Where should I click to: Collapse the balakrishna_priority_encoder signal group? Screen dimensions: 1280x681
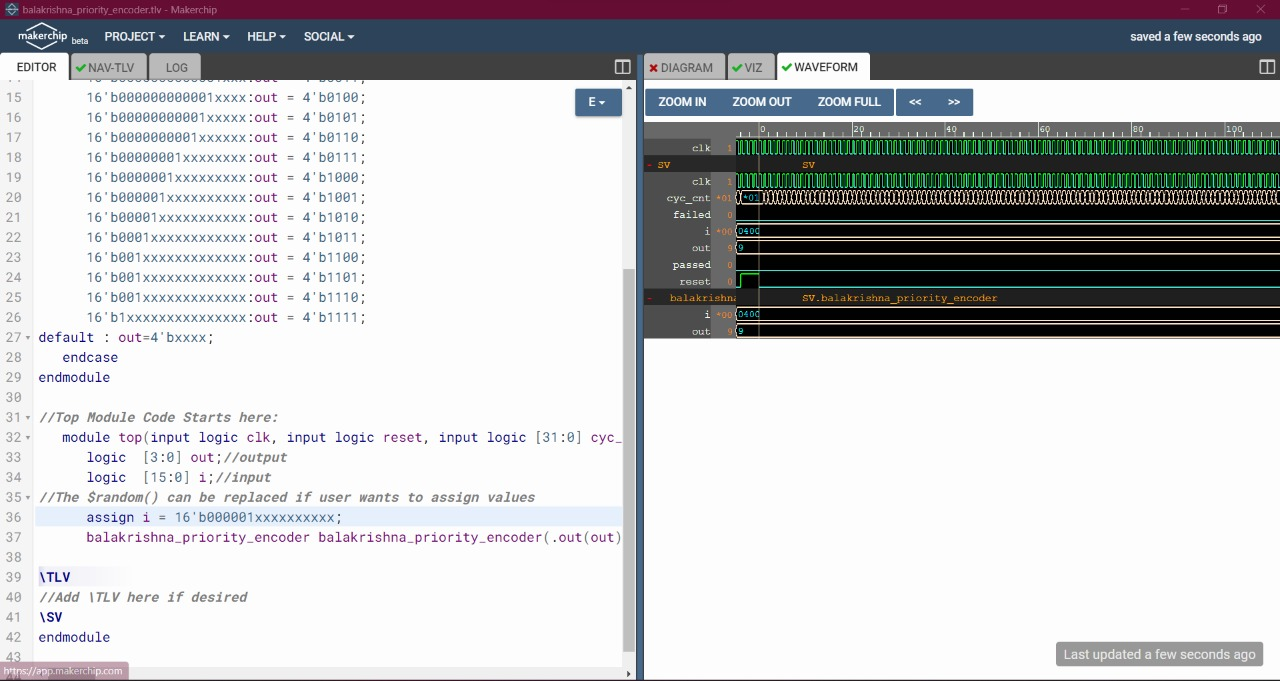pyautogui.click(x=649, y=297)
